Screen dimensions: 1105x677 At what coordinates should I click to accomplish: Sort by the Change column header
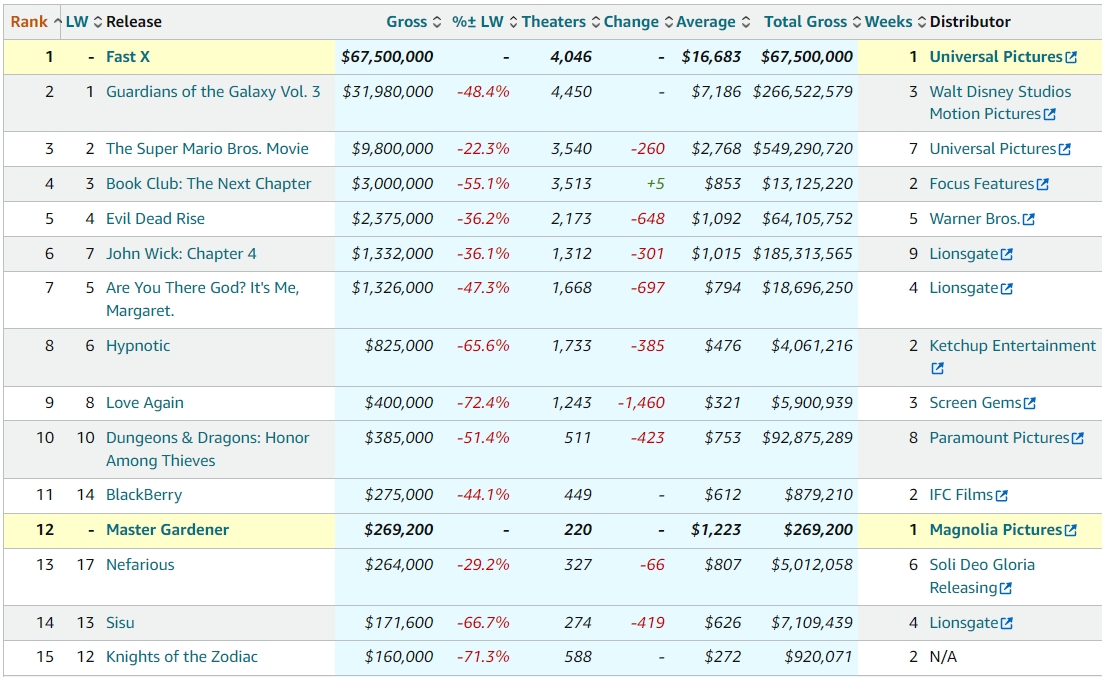[x=638, y=22]
